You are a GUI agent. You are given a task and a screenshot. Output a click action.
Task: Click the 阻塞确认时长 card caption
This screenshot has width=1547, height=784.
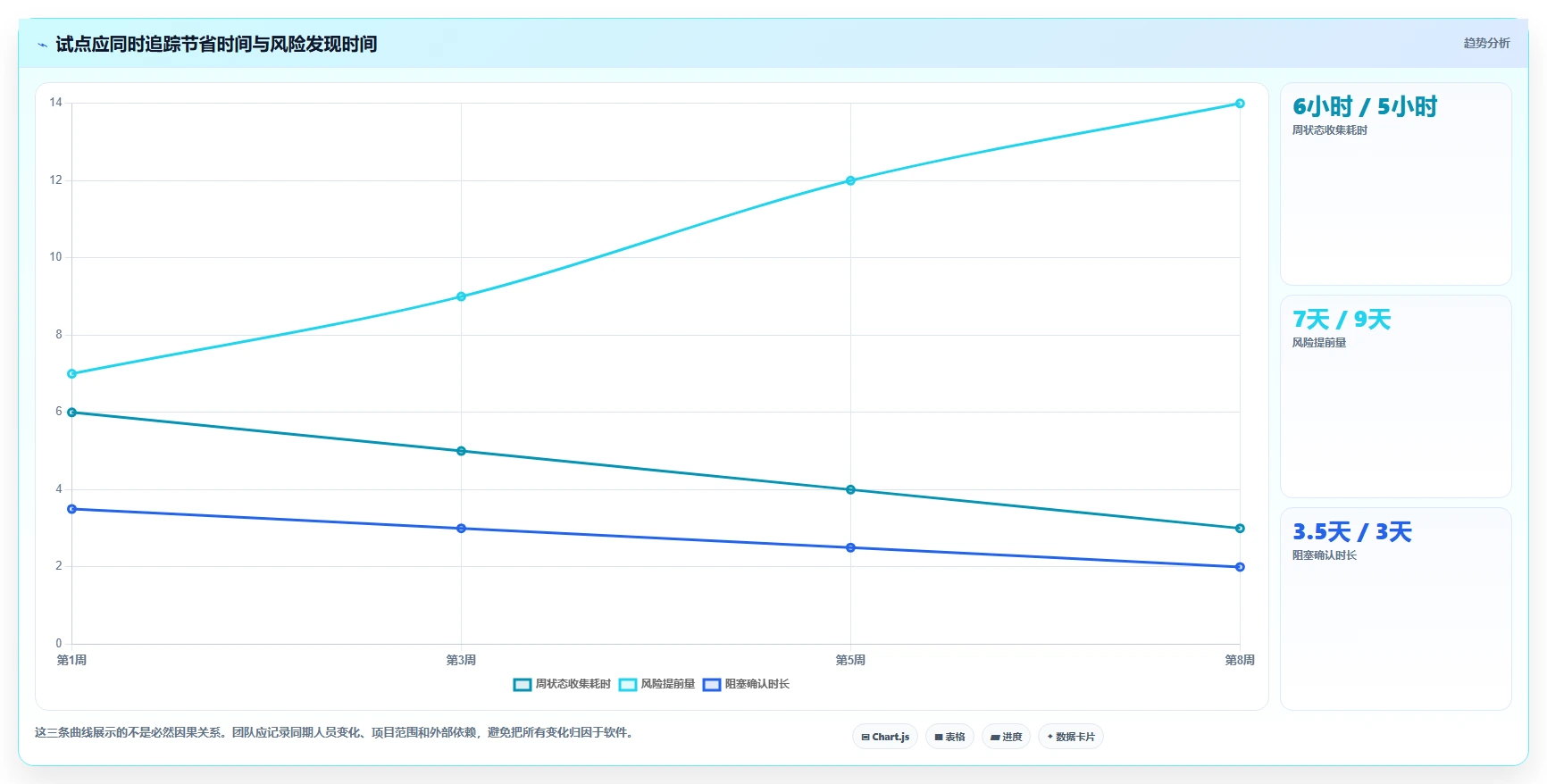point(1325,555)
